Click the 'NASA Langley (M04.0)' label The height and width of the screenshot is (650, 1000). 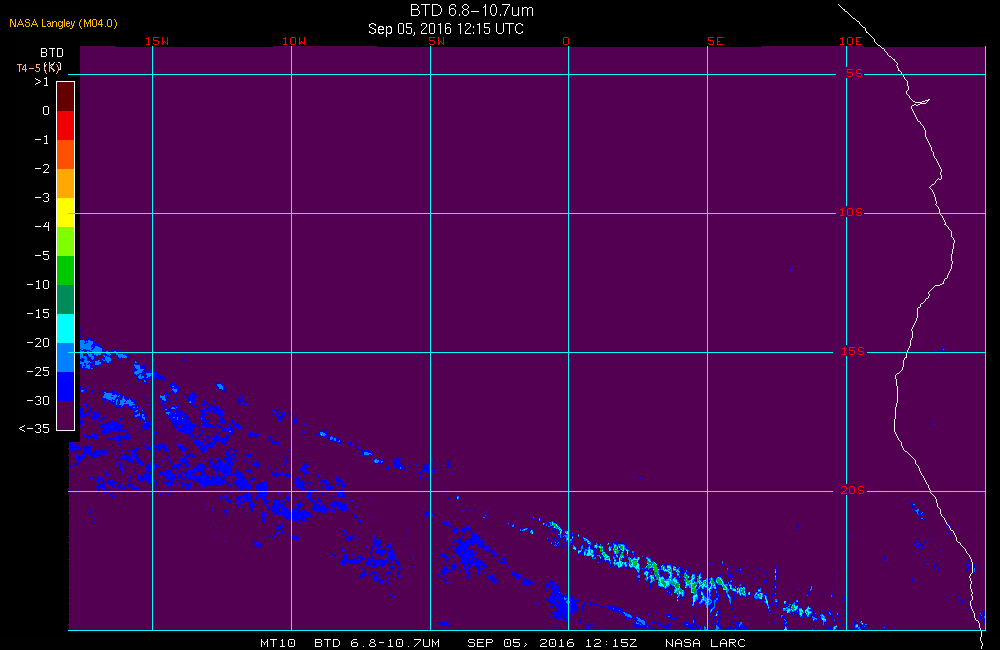coord(63,23)
